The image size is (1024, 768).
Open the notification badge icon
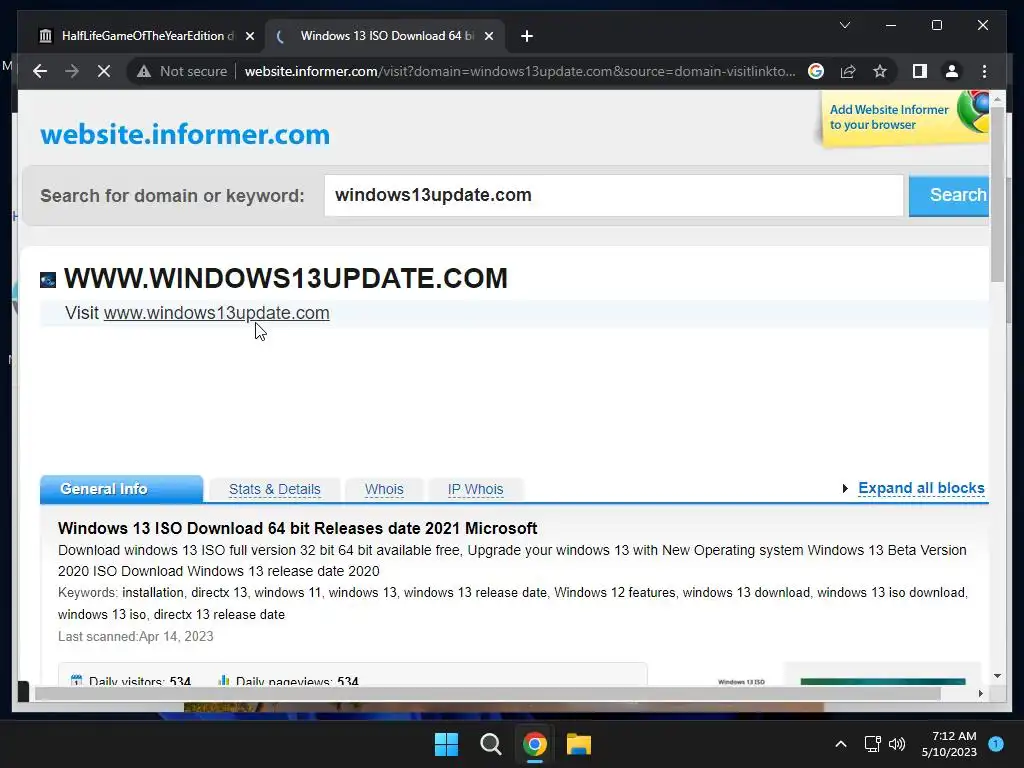(996, 743)
